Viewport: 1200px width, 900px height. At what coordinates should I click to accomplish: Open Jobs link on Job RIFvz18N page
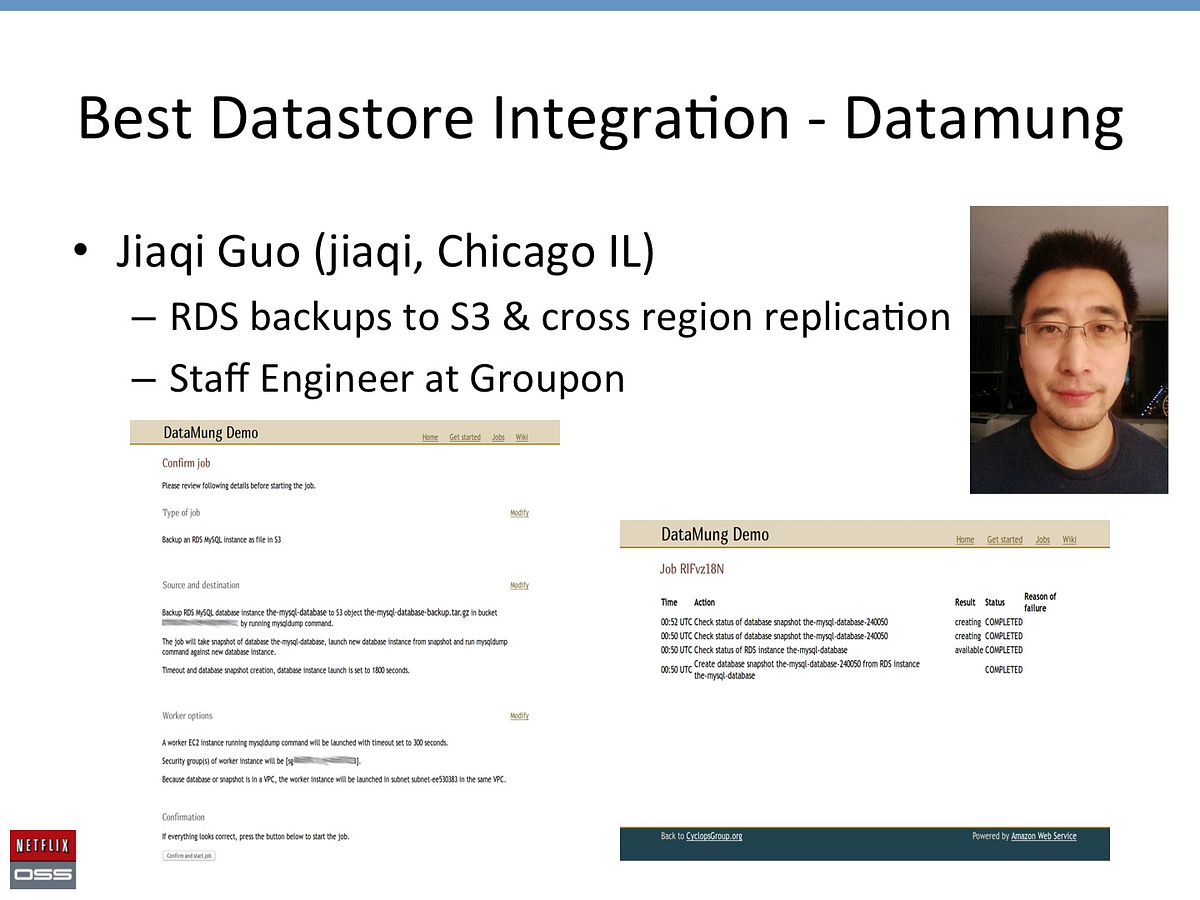pos(1043,539)
